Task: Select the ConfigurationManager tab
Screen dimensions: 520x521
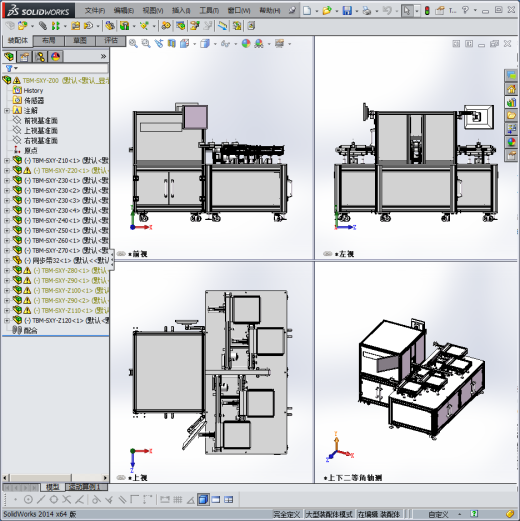Action: click(40, 57)
